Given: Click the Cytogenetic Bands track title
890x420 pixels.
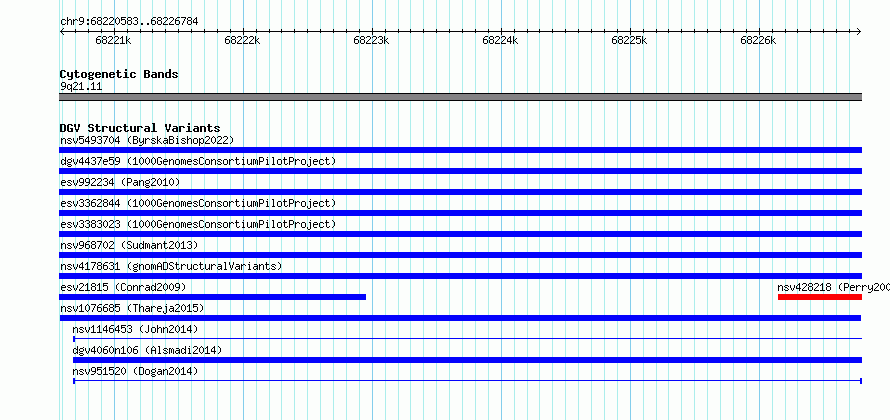Looking at the screenshot, I should (119, 74).
